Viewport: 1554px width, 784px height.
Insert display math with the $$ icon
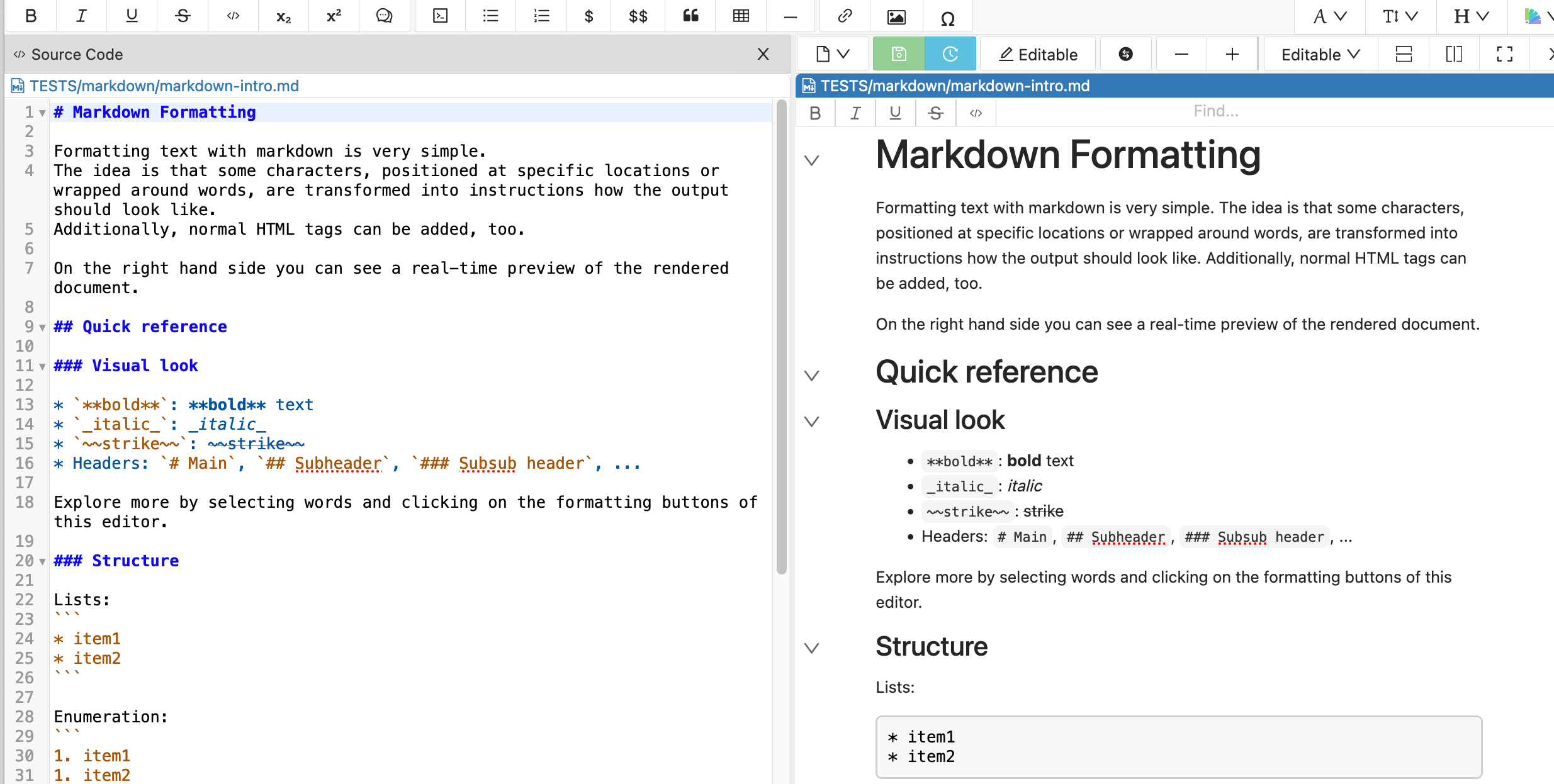(x=638, y=16)
